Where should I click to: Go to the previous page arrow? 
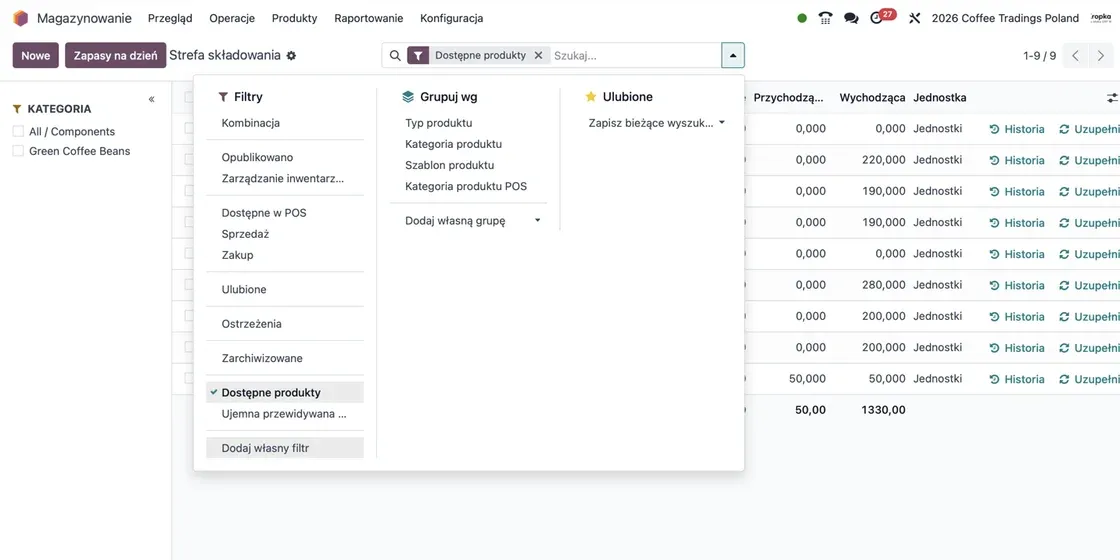(x=1075, y=56)
